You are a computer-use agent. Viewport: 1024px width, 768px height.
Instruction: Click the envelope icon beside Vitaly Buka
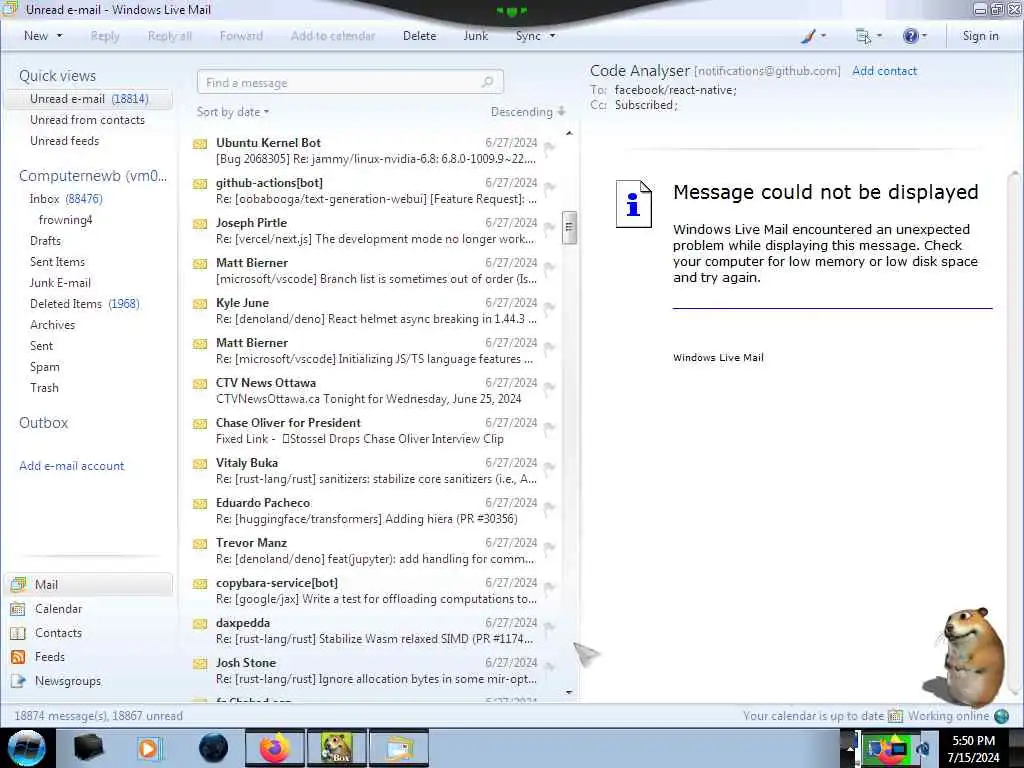tap(200, 464)
